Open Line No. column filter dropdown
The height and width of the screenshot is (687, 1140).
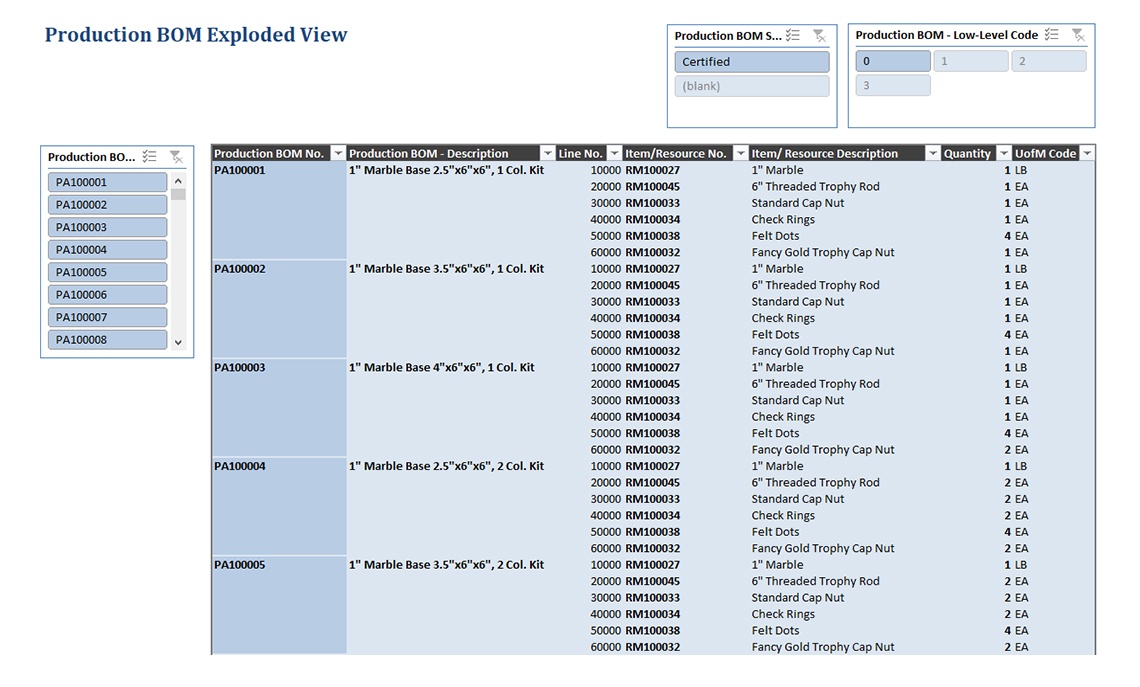(x=614, y=153)
